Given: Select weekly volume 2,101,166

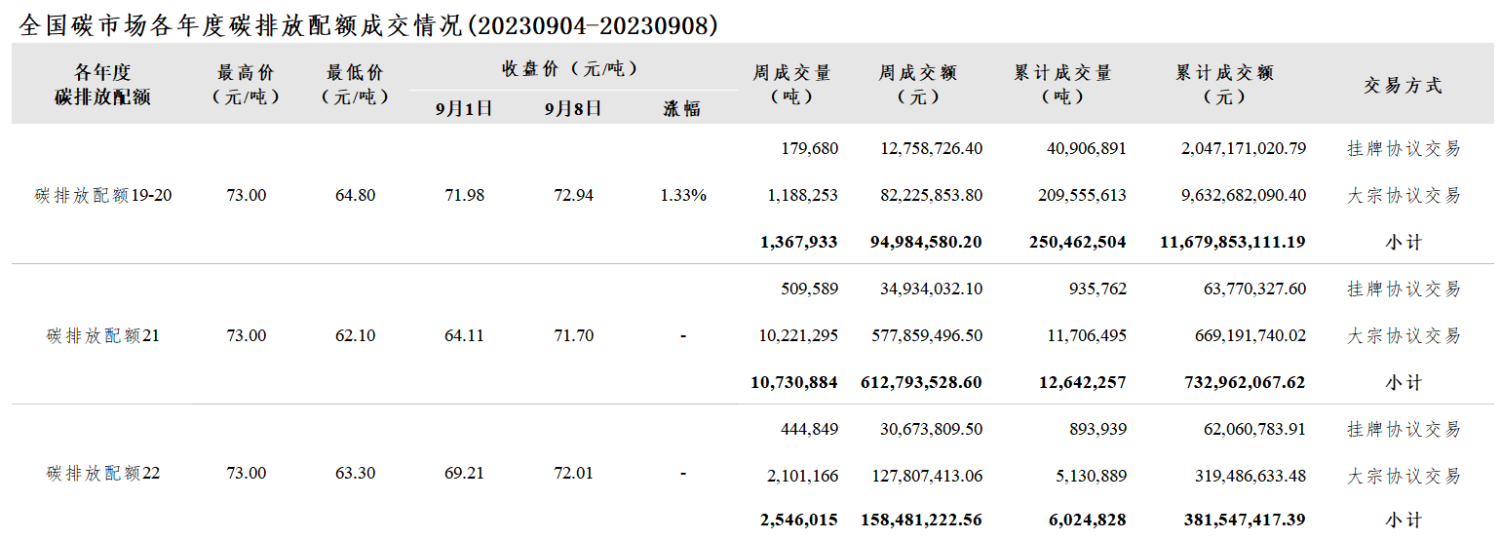Looking at the screenshot, I should 802,476.
